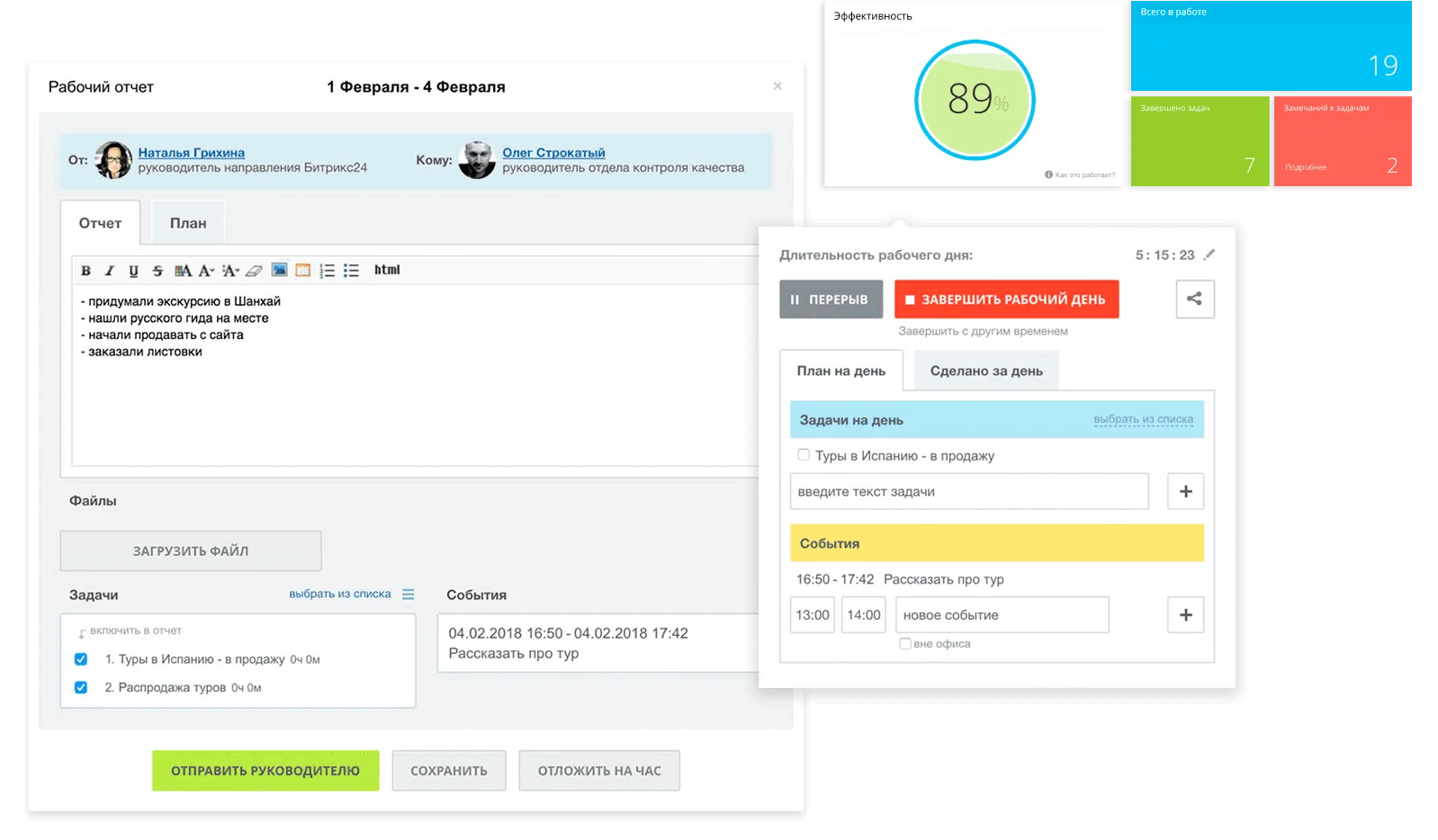Enable the 'вне офиса' checkbox
This screenshot has height=840, width=1438.
(905, 644)
